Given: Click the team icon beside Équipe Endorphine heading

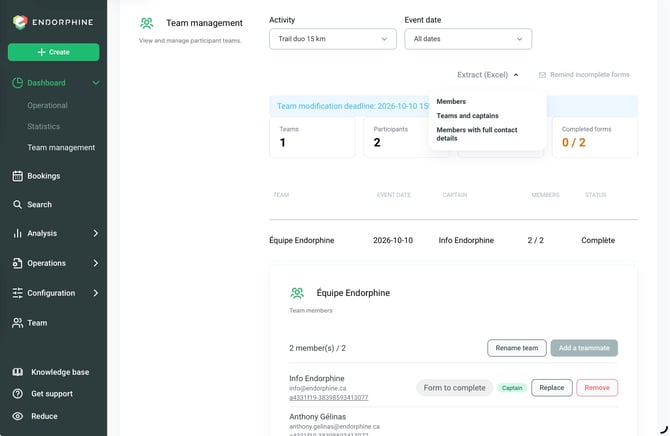Looking at the screenshot, I should (x=297, y=293).
